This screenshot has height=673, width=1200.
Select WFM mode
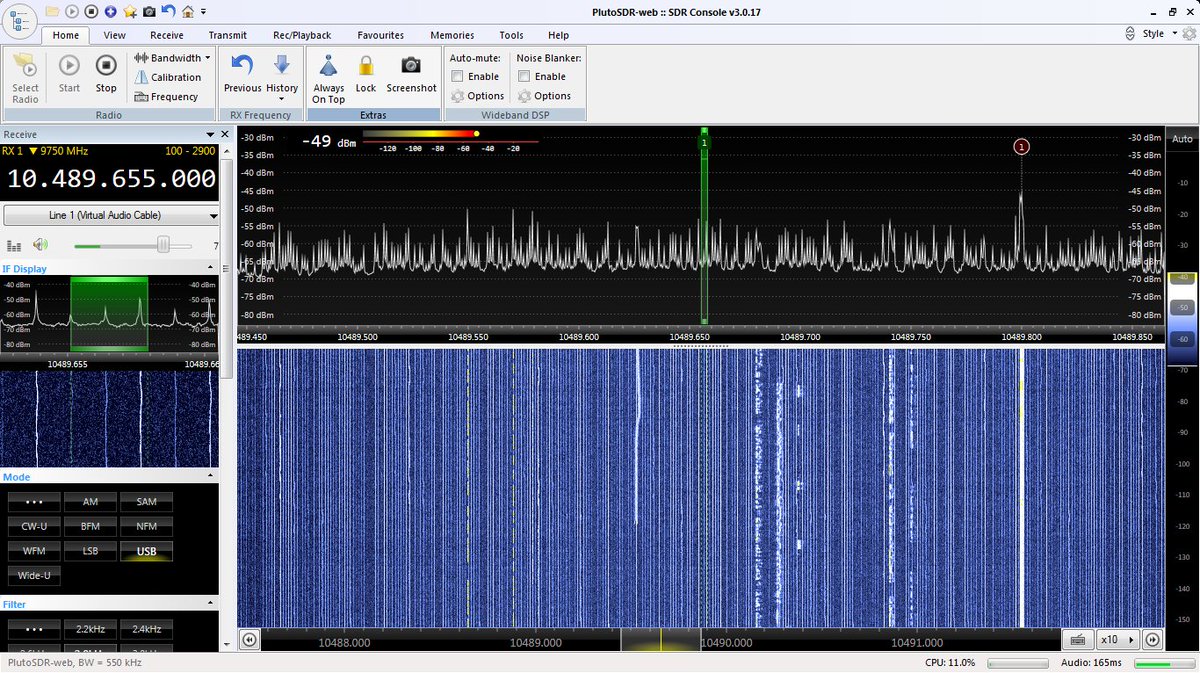coord(34,551)
